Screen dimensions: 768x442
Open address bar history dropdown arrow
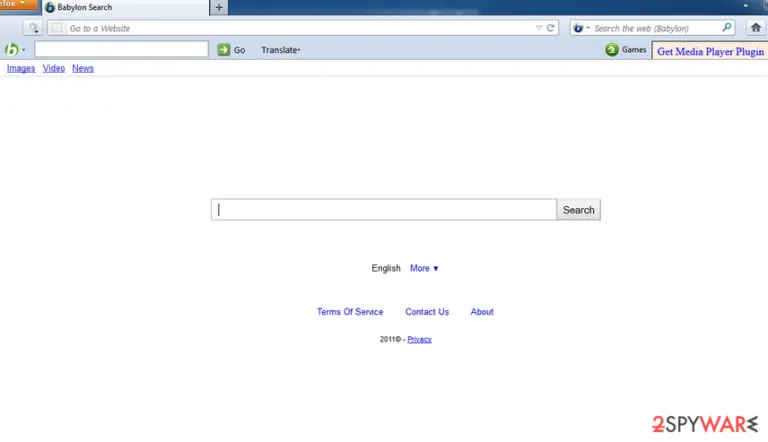[539, 28]
